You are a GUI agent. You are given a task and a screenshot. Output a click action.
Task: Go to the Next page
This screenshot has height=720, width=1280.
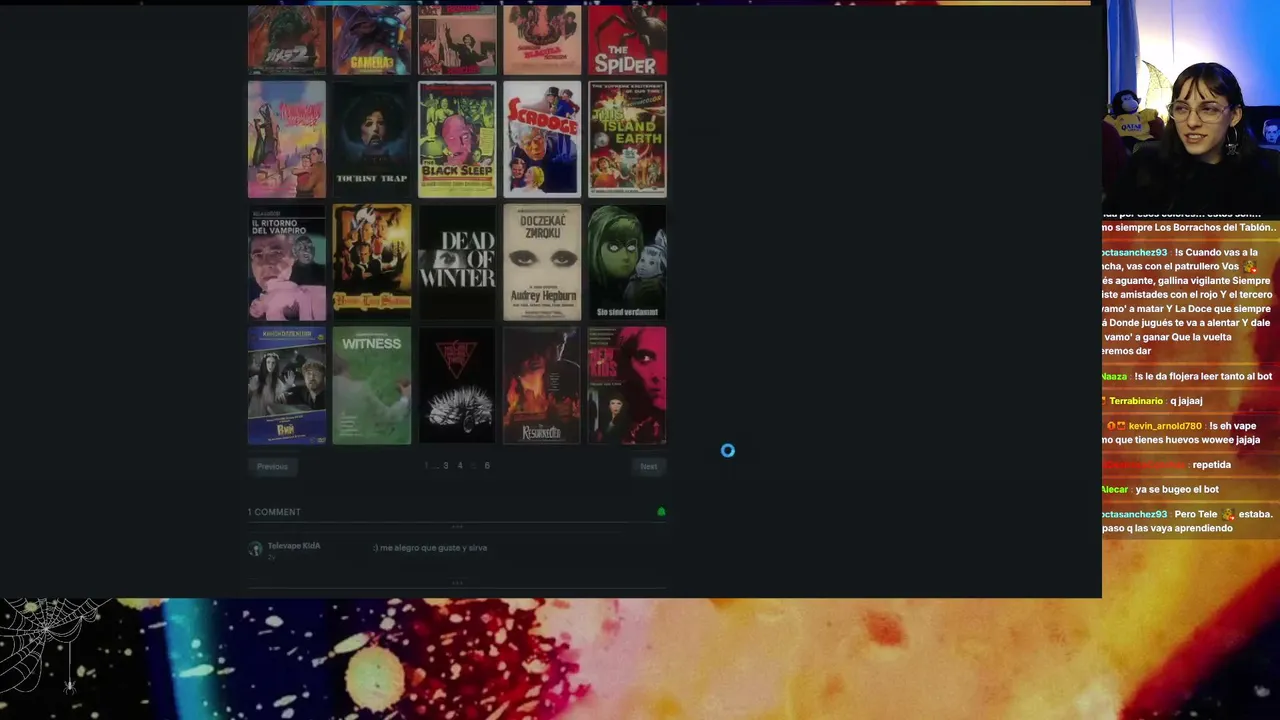649,466
